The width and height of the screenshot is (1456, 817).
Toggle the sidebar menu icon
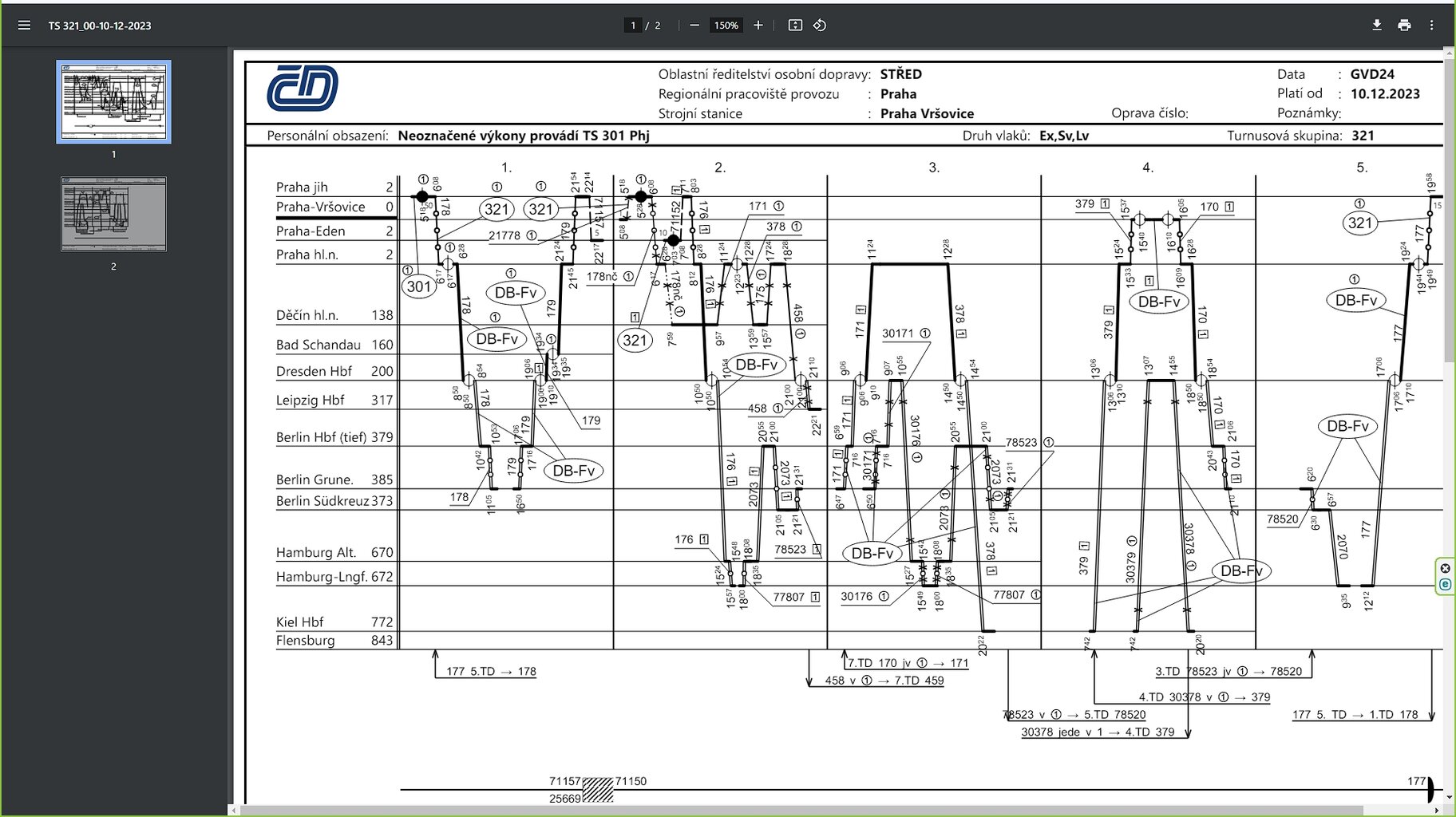click(x=24, y=26)
